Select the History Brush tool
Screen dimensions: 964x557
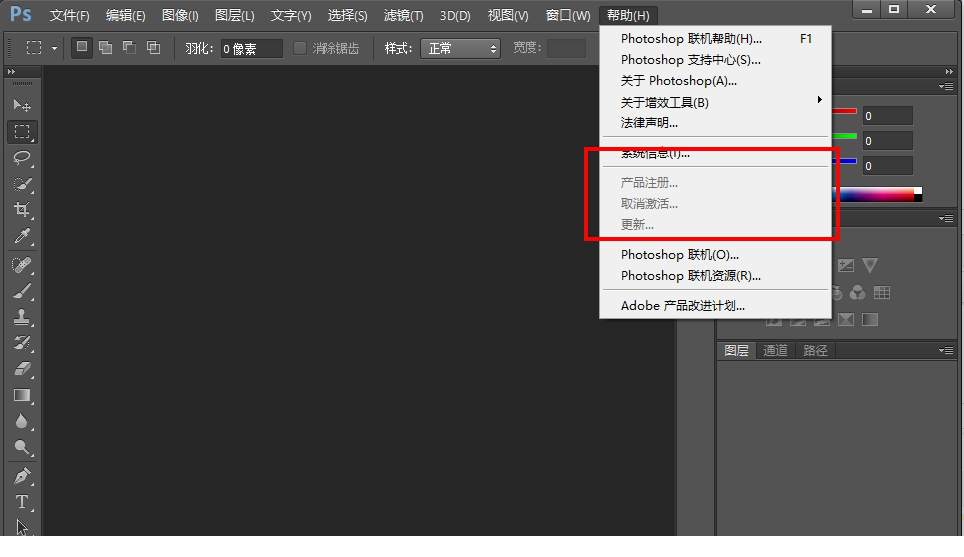tap(22, 342)
